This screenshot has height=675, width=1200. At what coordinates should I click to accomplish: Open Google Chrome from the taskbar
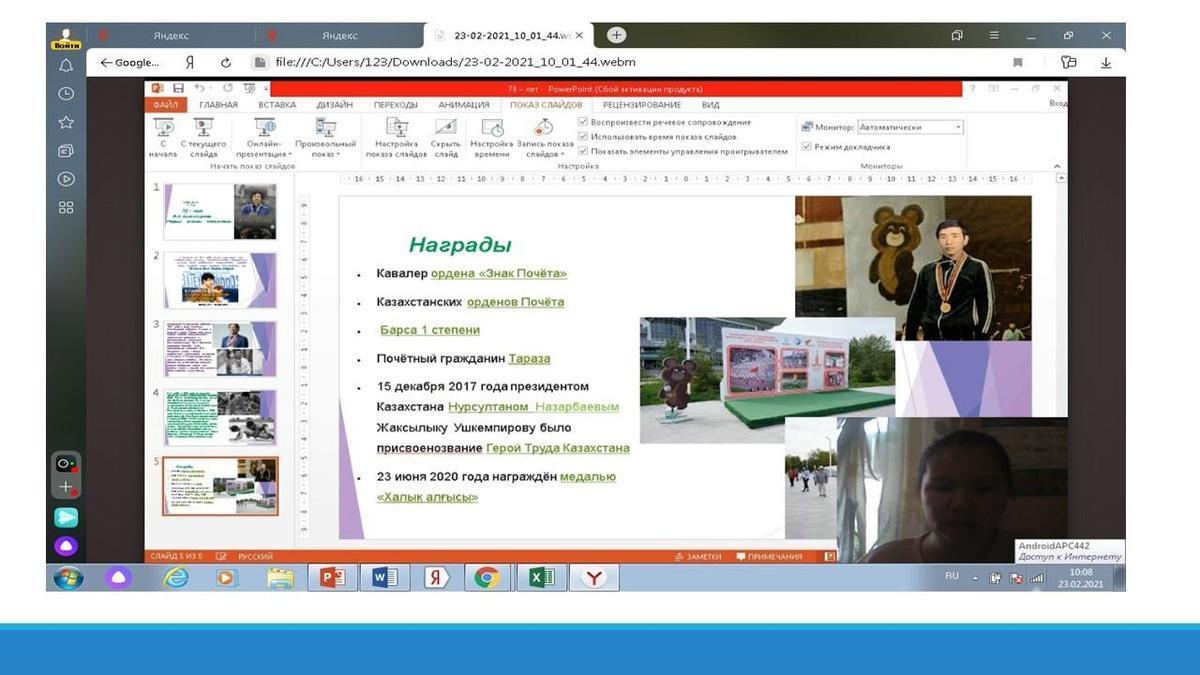coord(487,577)
